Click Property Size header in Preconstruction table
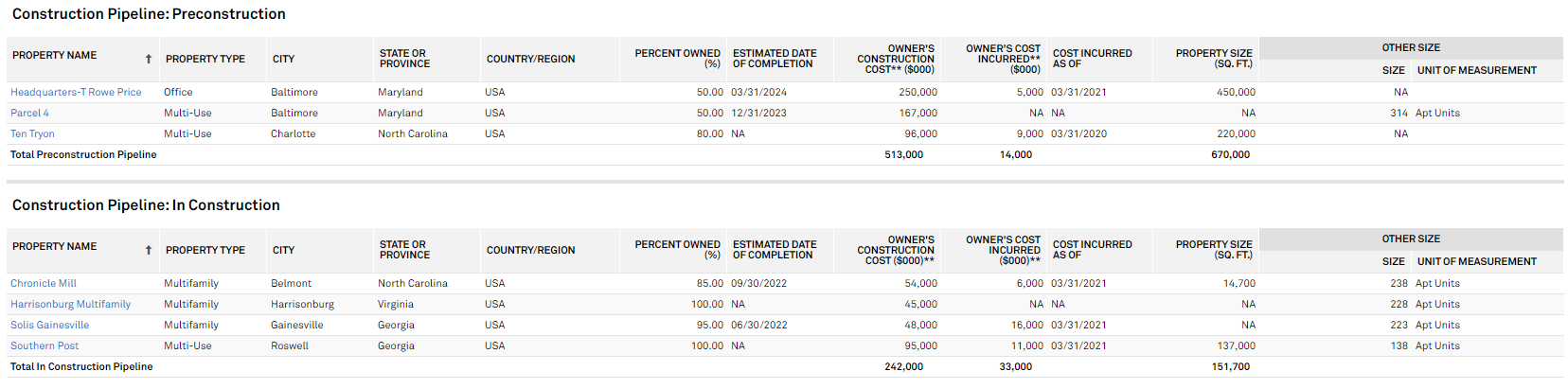This screenshot has height=389, width=1568. (1214, 59)
